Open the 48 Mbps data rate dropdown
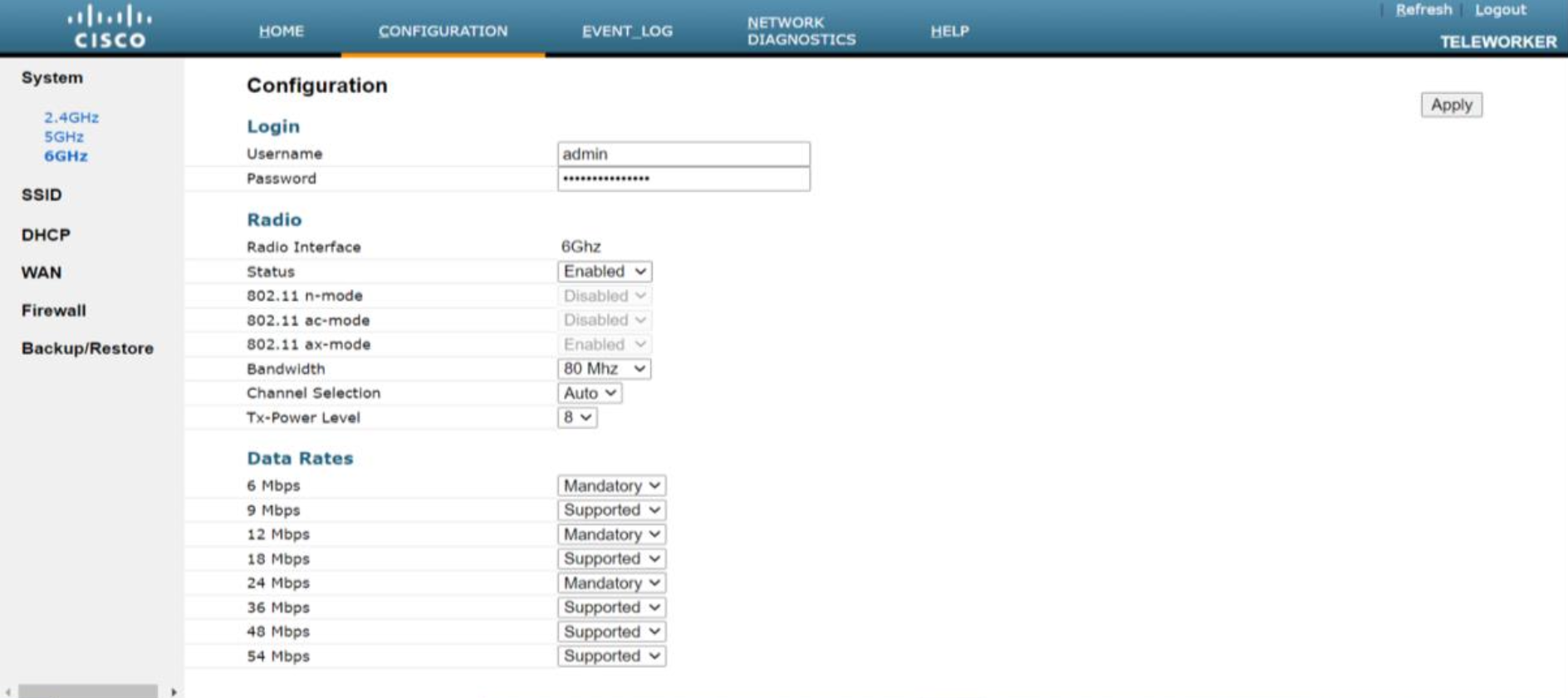The width and height of the screenshot is (1568, 698). [612, 632]
